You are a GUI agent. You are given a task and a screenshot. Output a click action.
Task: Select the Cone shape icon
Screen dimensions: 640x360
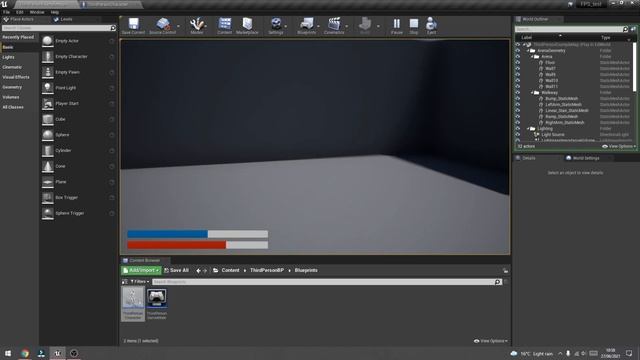48,166
